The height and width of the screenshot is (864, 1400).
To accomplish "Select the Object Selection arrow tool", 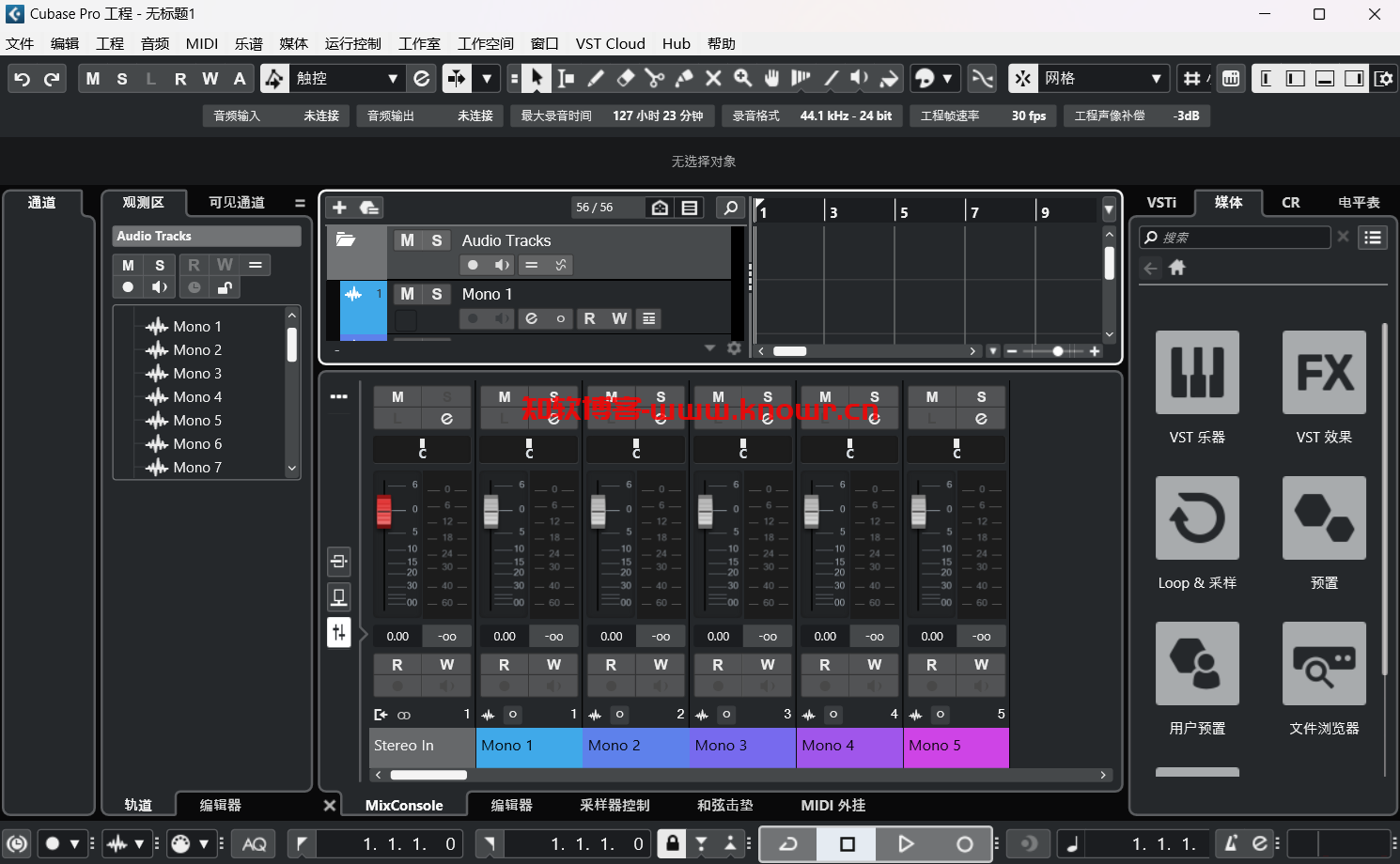I will tap(536, 79).
